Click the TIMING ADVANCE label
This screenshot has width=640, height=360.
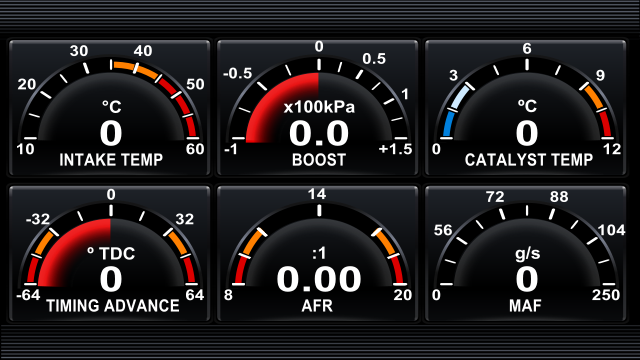[x=113, y=305]
